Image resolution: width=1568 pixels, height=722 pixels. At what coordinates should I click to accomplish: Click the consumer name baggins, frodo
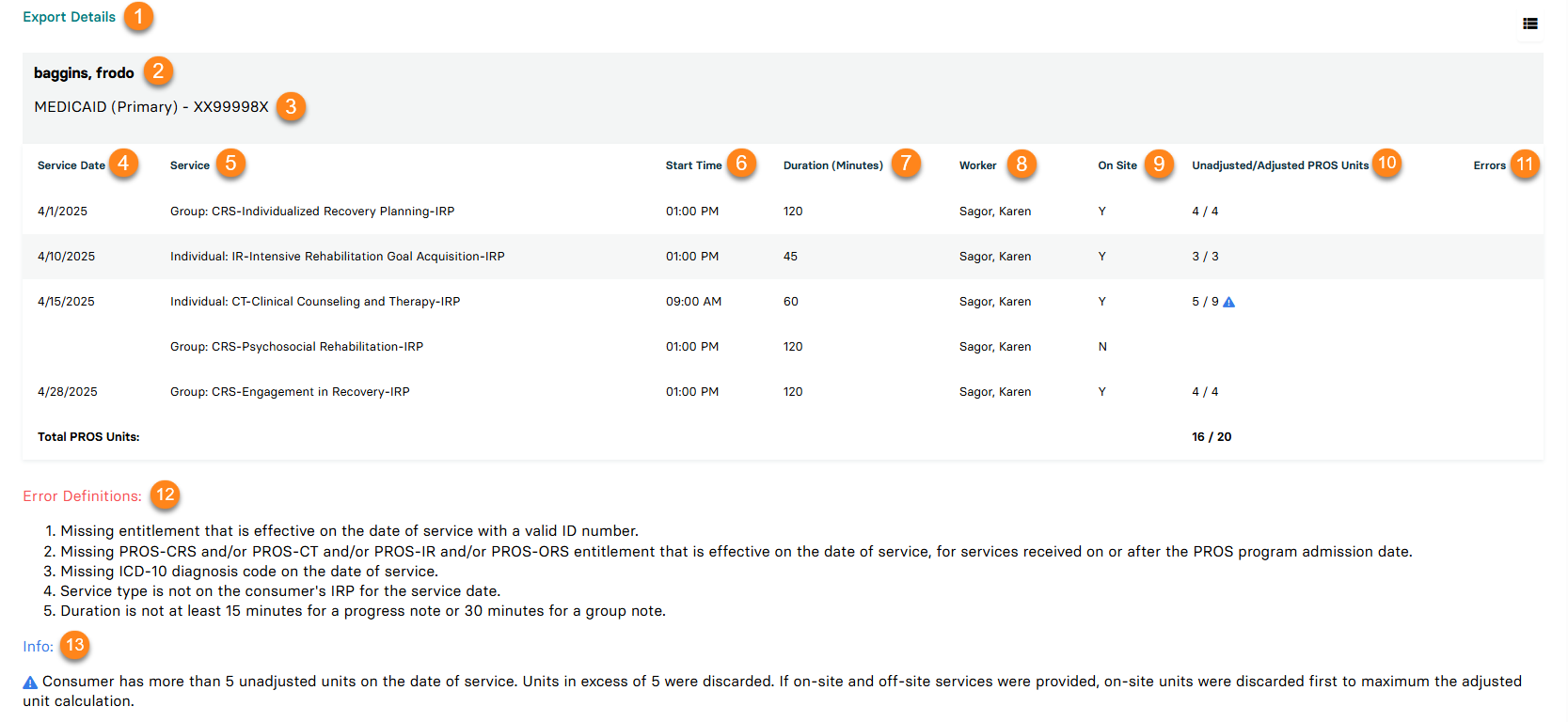coord(84,72)
